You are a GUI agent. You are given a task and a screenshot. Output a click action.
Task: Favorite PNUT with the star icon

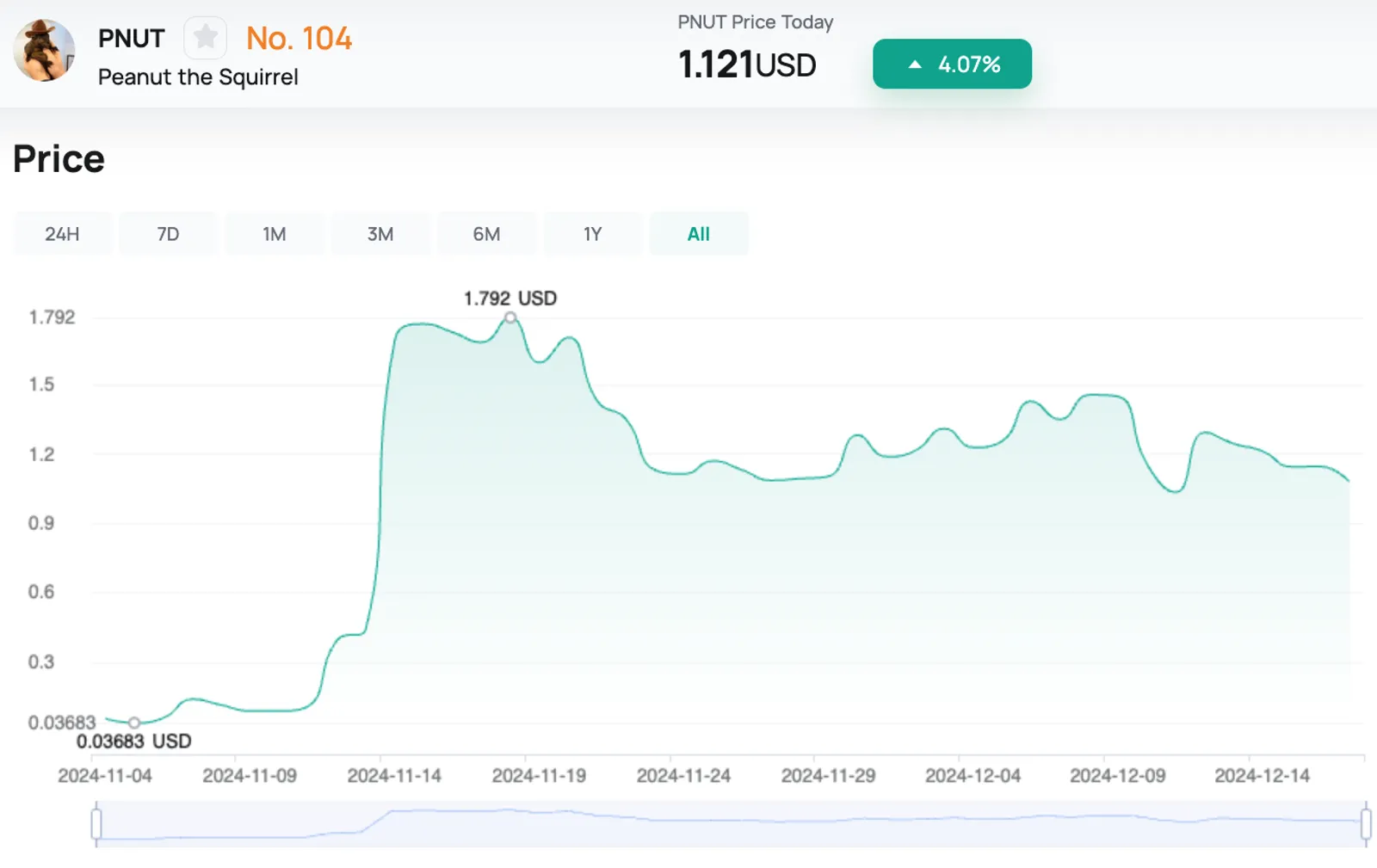coord(205,38)
